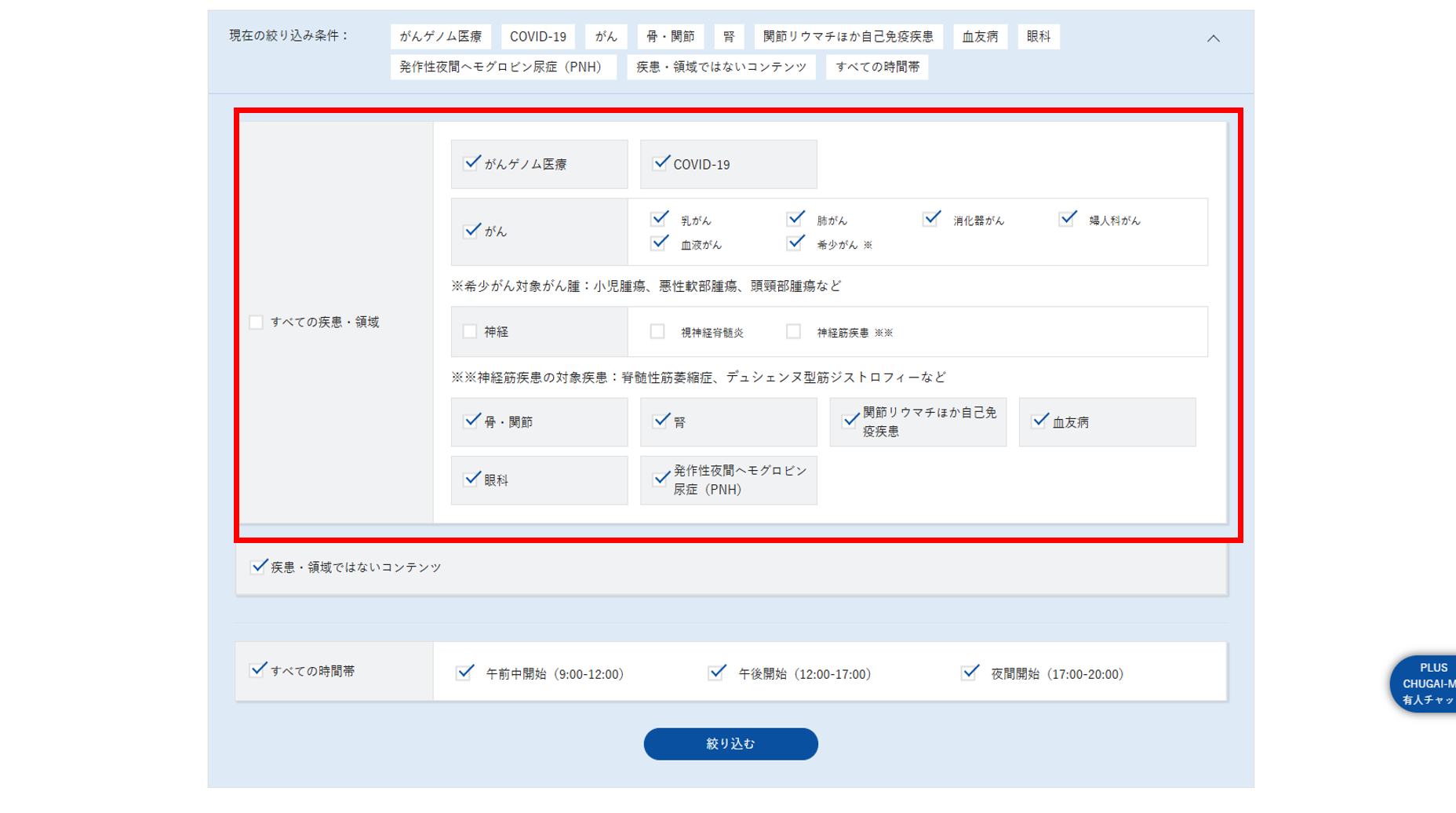The height and width of the screenshot is (813, 1456).
Task: Click the 血友病 condition tag
Action: 980,36
